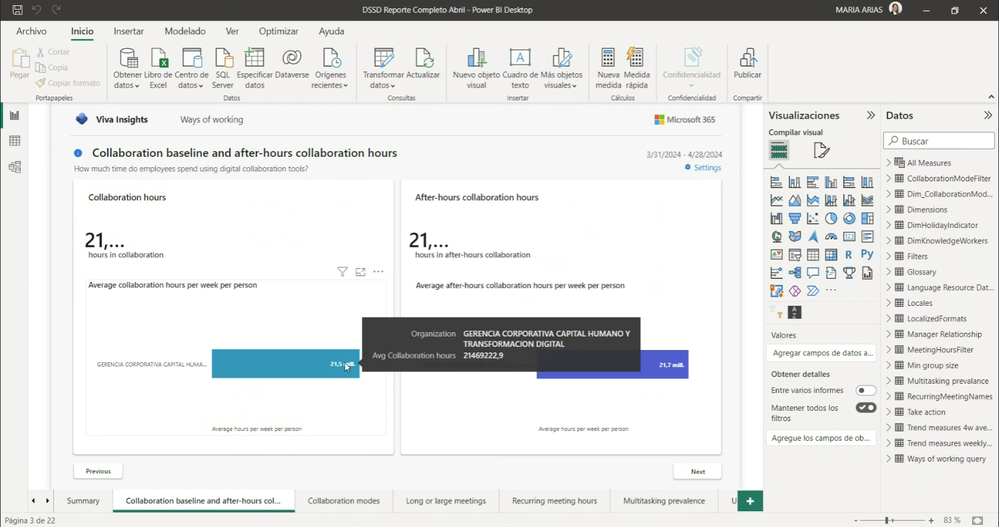
Task: Save the report with the save icon
Action: pyautogui.click(x=17, y=10)
